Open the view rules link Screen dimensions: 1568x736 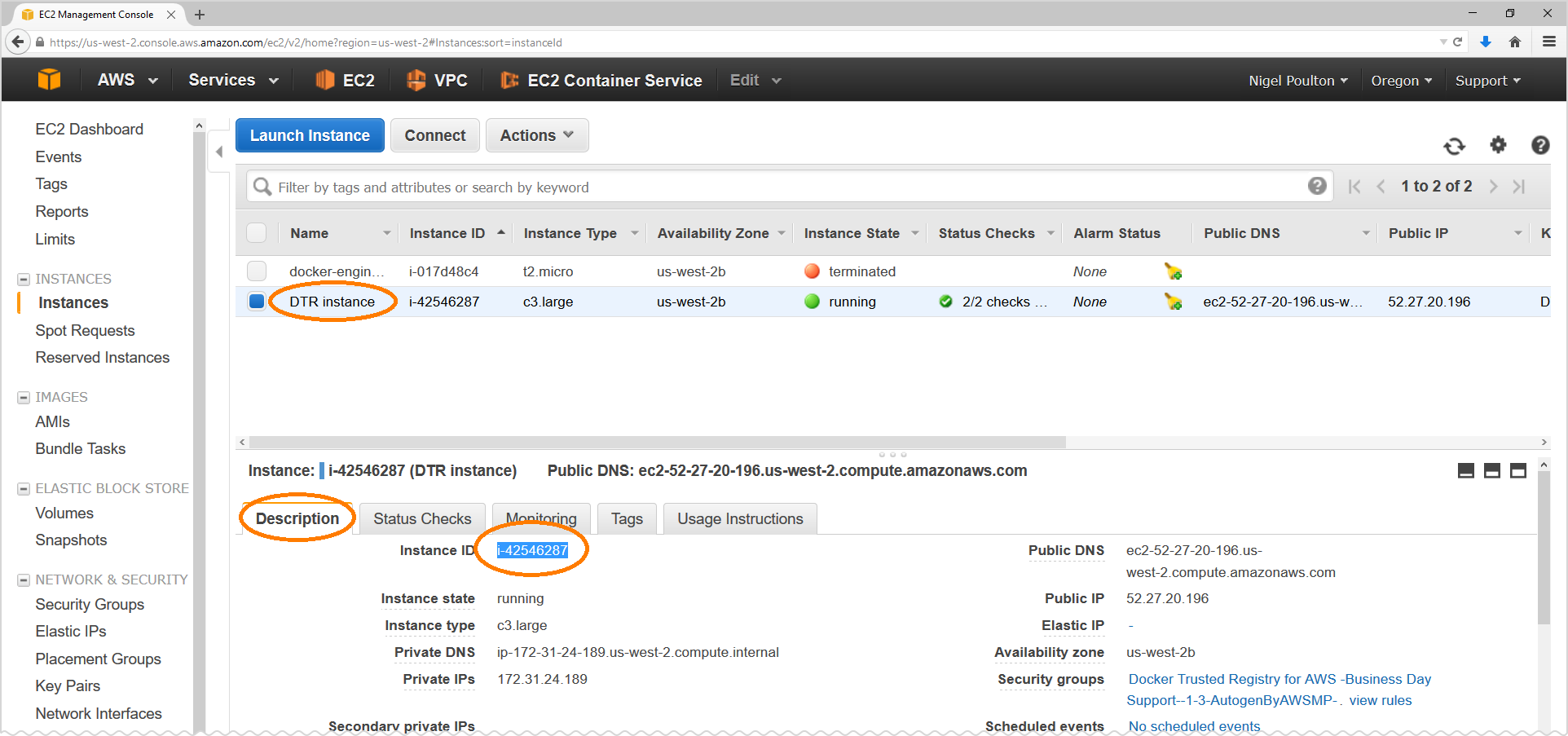click(x=1380, y=700)
